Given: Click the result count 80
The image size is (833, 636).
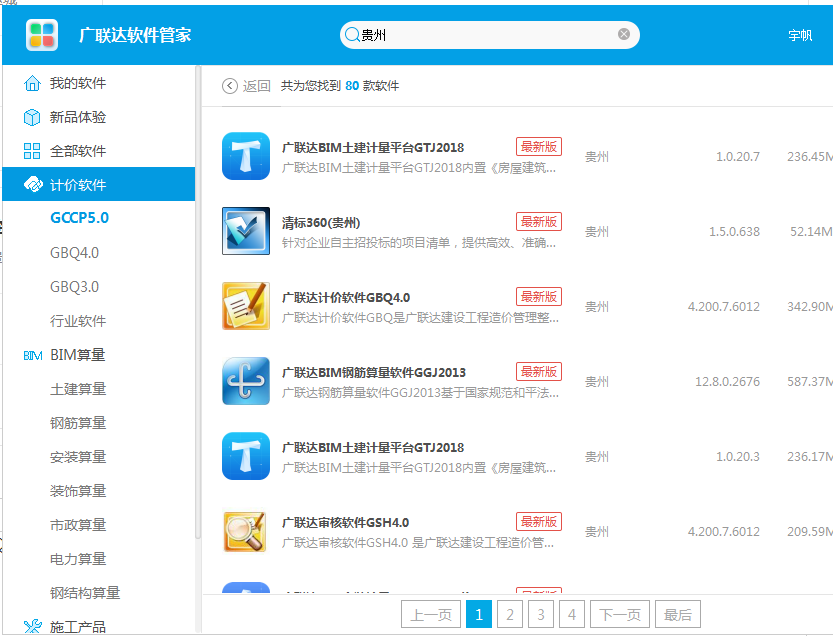Looking at the screenshot, I should 352,86.
